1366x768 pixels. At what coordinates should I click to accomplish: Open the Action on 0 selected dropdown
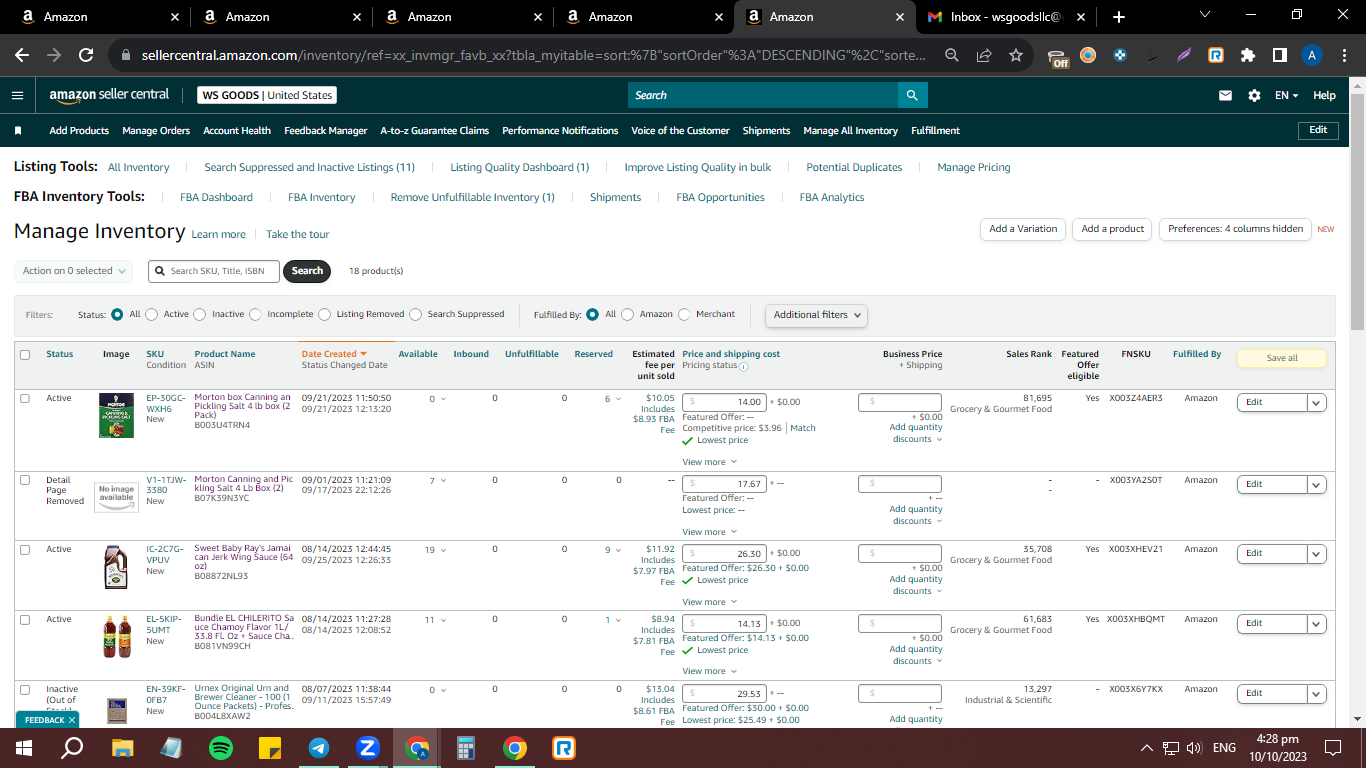tap(75, 271)
